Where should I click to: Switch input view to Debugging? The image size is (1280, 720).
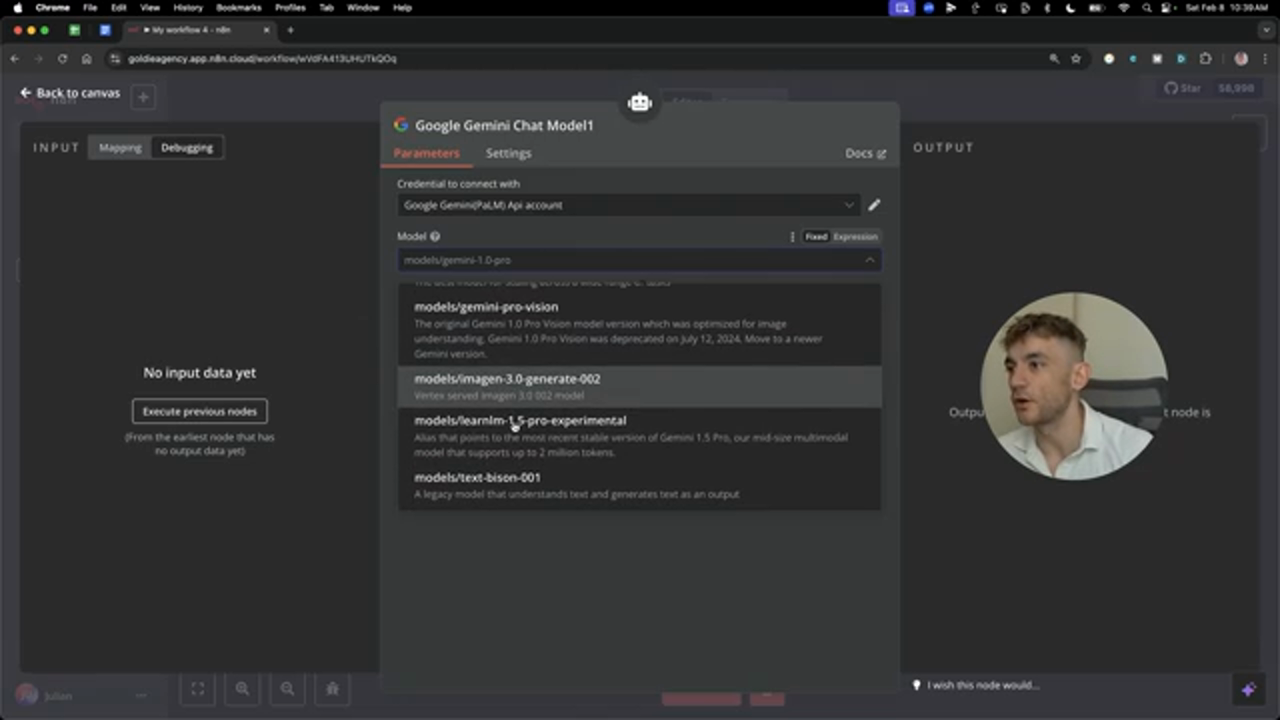(x=187, y=148)
